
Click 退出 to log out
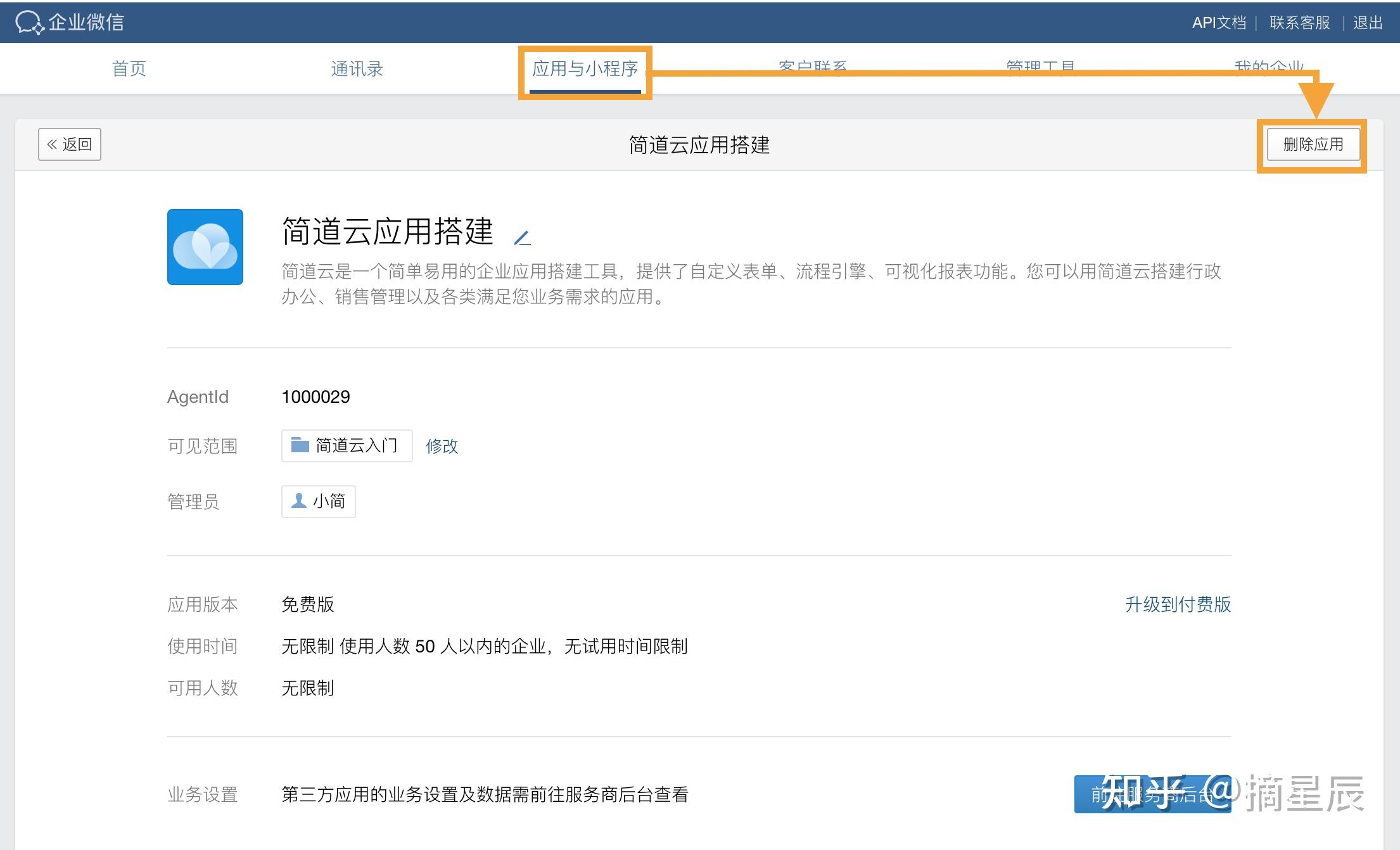pos(1367,23)
